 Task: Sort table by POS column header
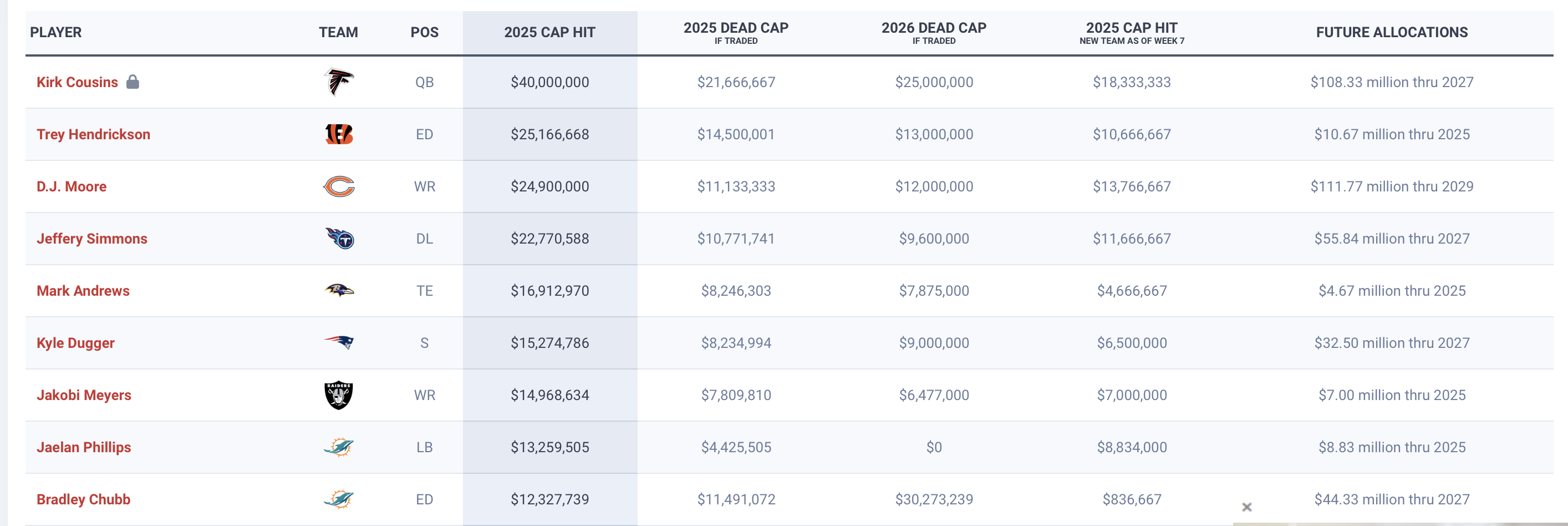424,32
